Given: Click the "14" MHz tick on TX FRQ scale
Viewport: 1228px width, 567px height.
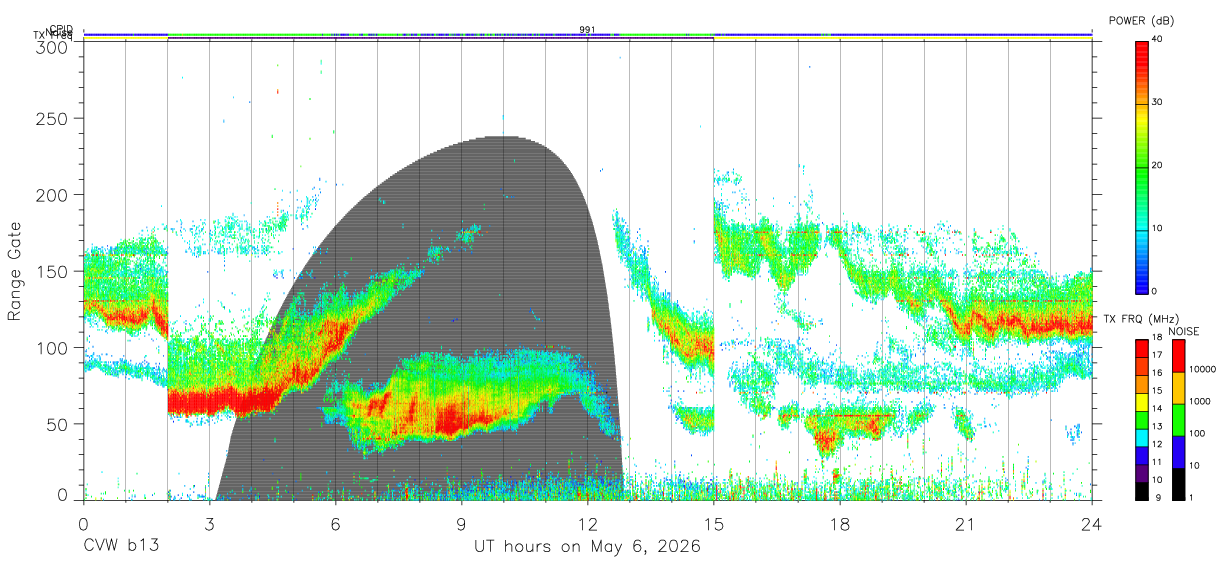Looking at the screenshot, I should [1158, 408].
